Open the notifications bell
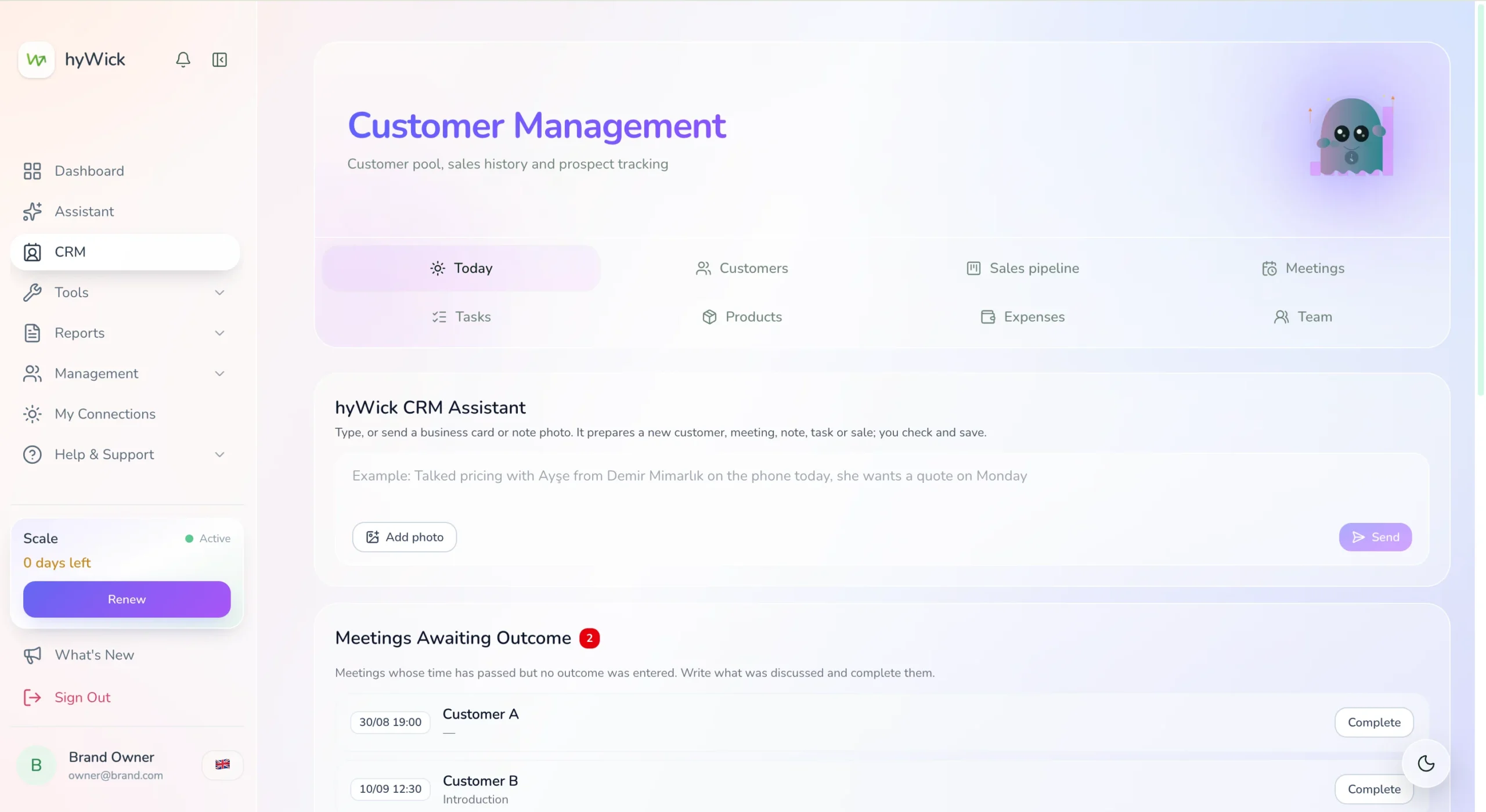The height and width of the screenshot is (812, 1486). [183, 59]
